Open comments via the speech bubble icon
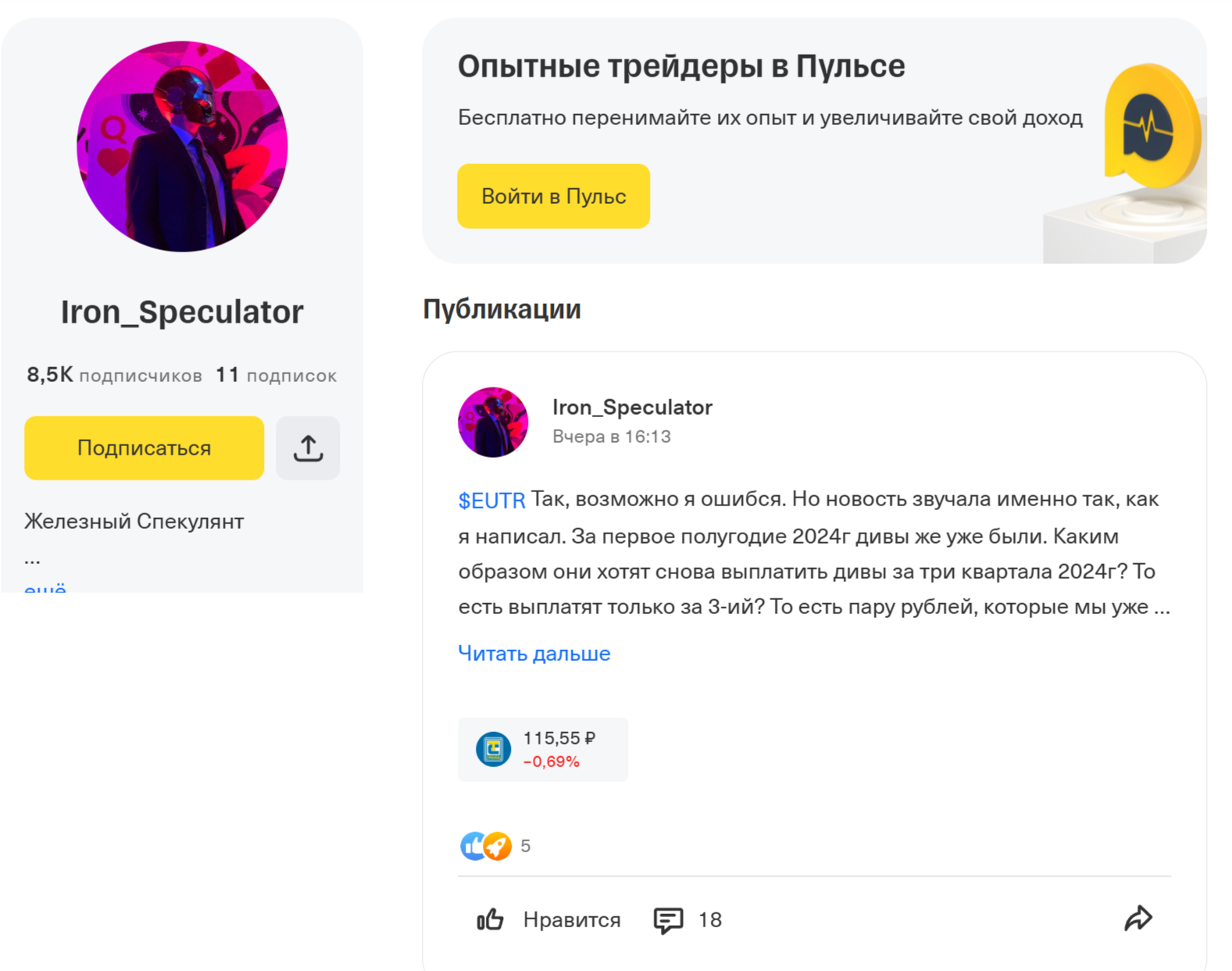The width and height of the screenshot is (1232, 971). 668,920
